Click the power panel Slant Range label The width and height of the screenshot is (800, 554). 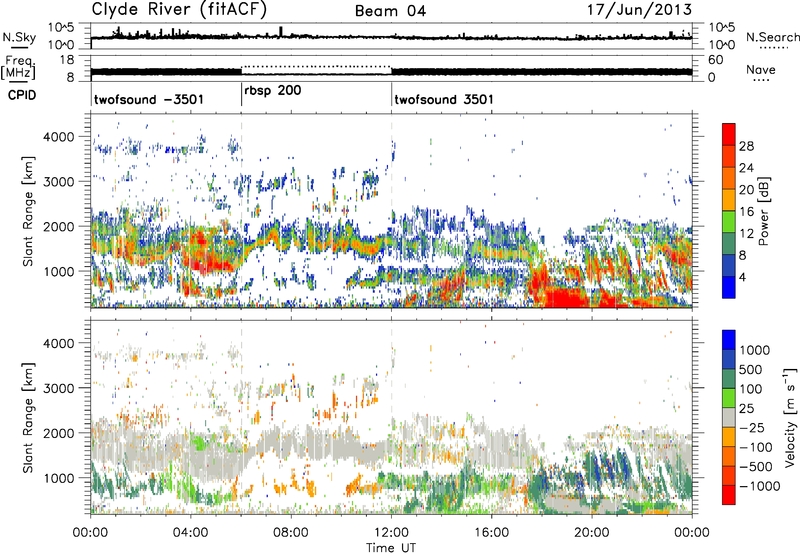28,211
